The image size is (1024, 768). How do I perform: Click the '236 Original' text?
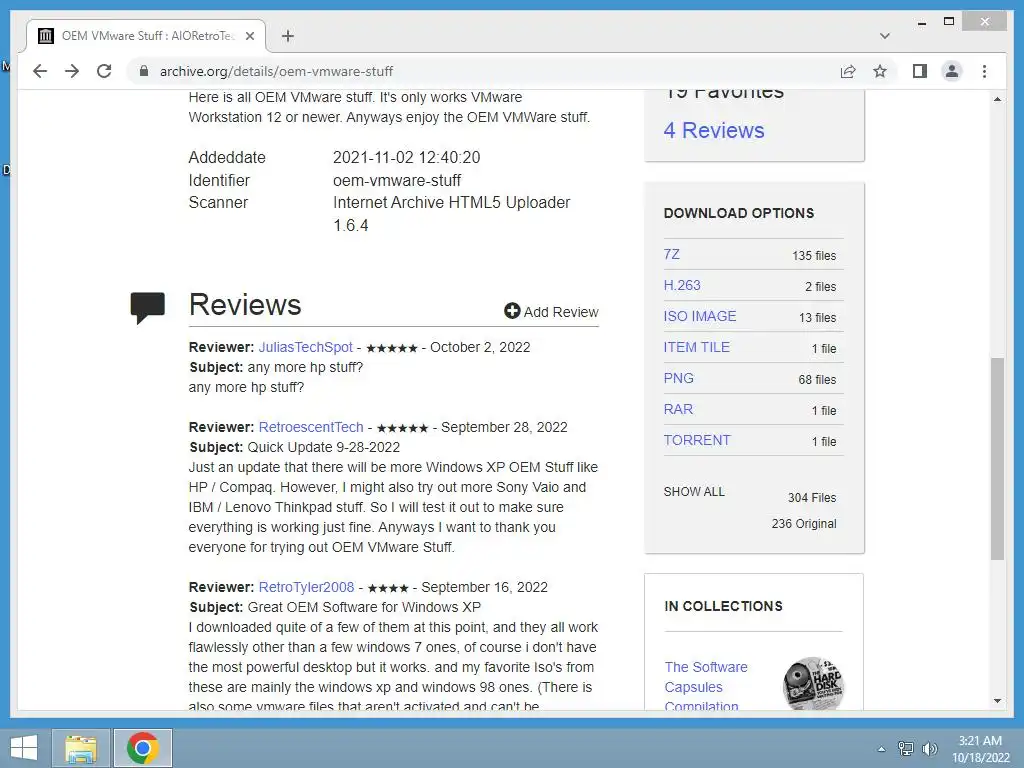804,524
